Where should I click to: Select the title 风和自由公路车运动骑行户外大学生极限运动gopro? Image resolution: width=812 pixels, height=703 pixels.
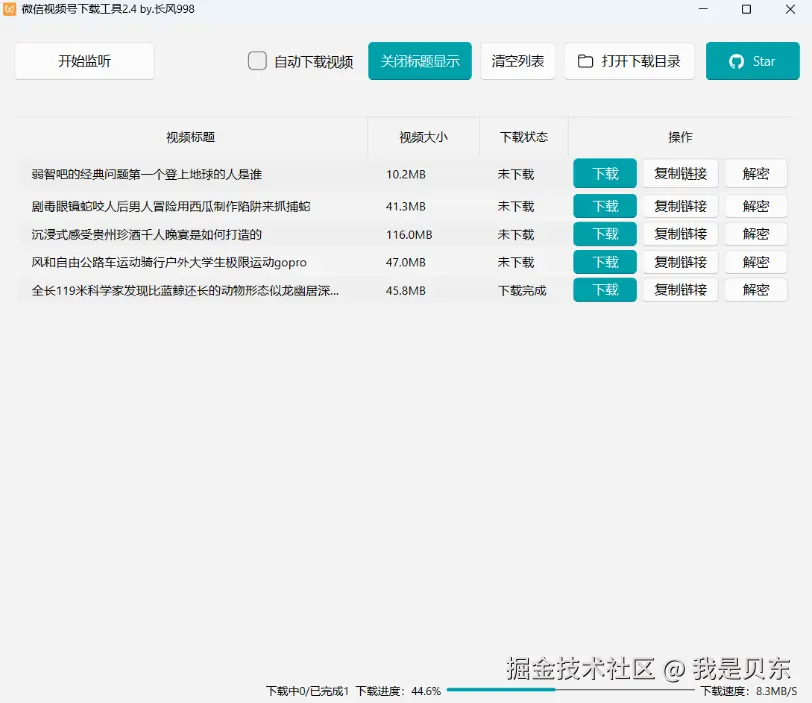[x=169, y=262]
